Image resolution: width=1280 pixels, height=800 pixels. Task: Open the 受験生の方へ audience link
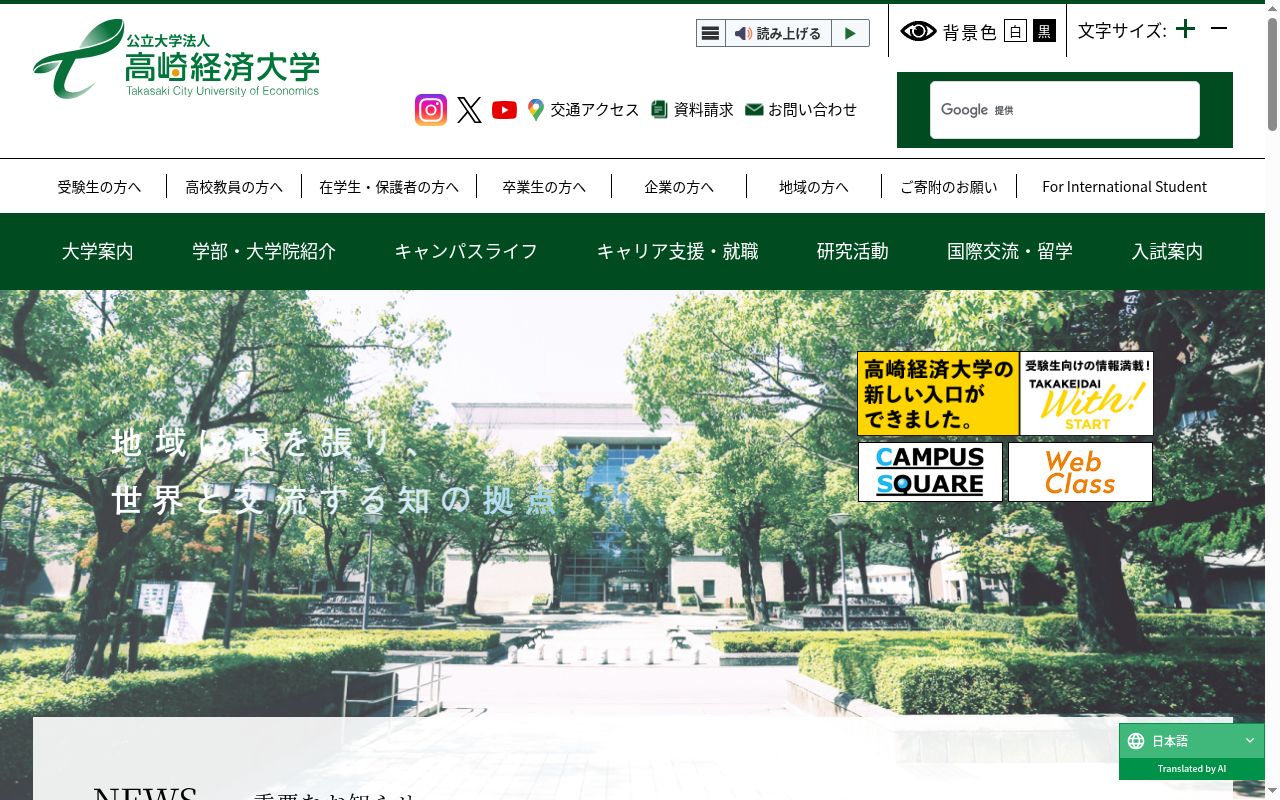coord(99,187)
